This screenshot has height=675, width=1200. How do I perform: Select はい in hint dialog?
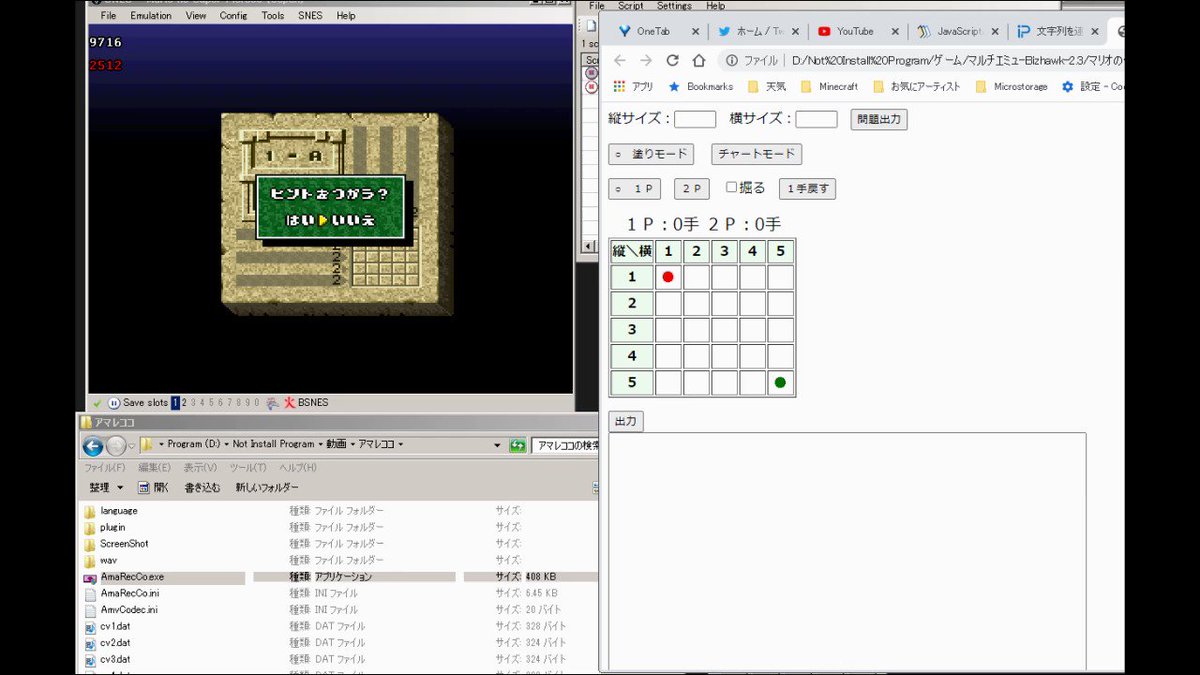point(299,220)
